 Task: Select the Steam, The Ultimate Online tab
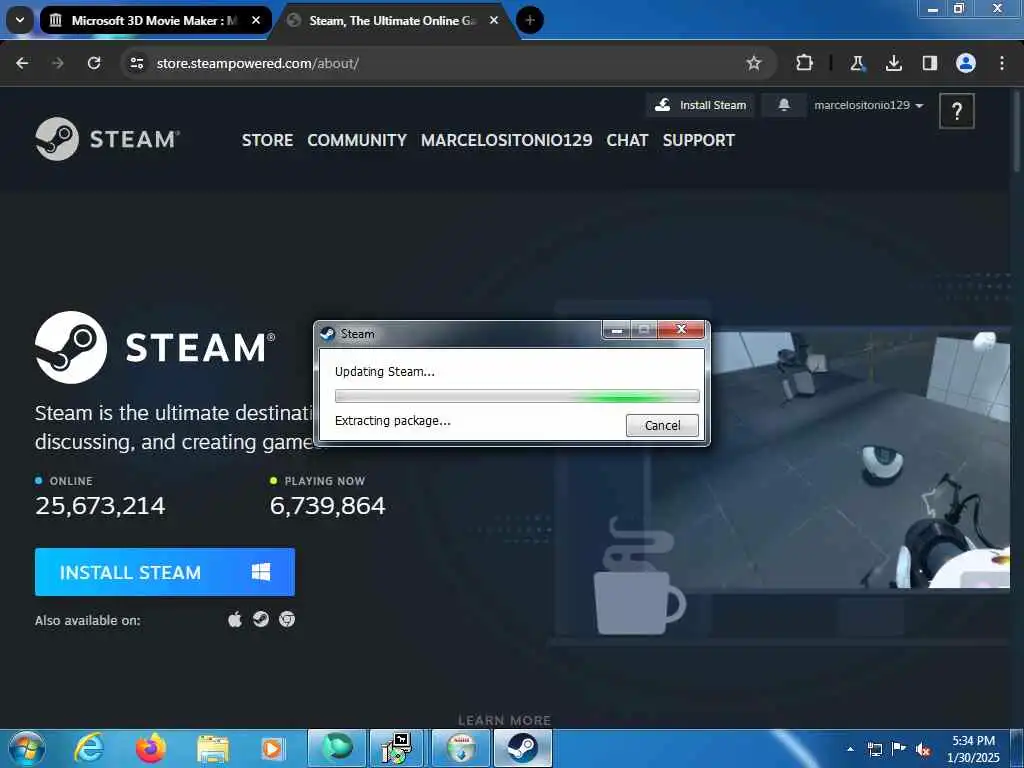394,20
